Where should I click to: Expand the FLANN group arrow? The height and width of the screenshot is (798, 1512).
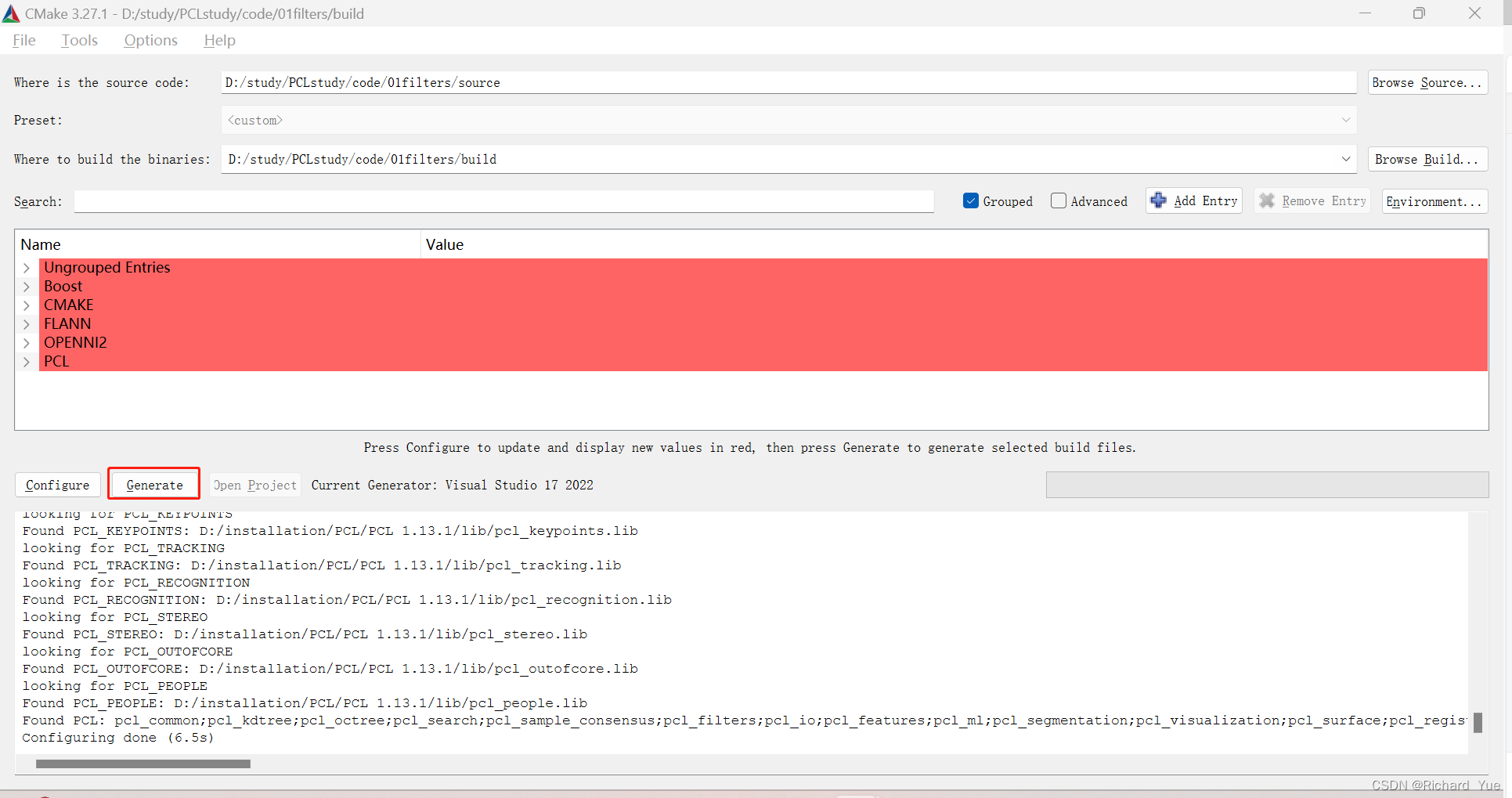click(27, 324)
